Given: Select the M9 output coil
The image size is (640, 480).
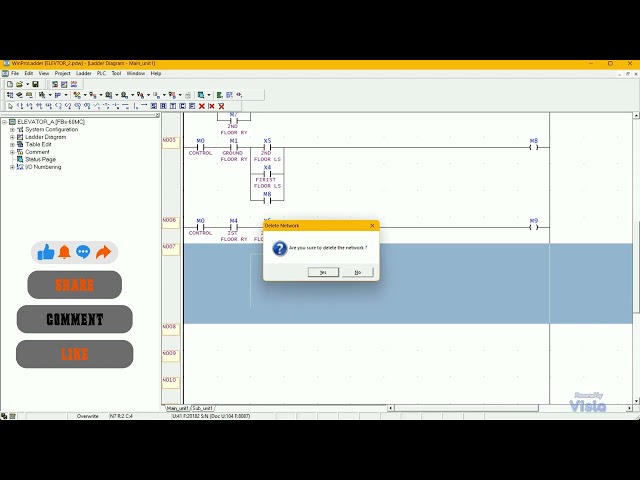Looking at the screenshot, I should 534,225.
